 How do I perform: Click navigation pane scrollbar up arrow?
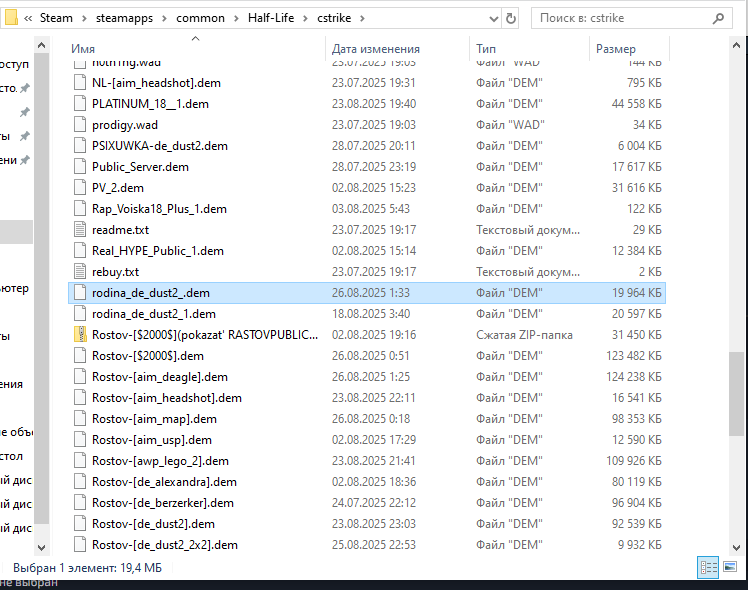point(42,46)
